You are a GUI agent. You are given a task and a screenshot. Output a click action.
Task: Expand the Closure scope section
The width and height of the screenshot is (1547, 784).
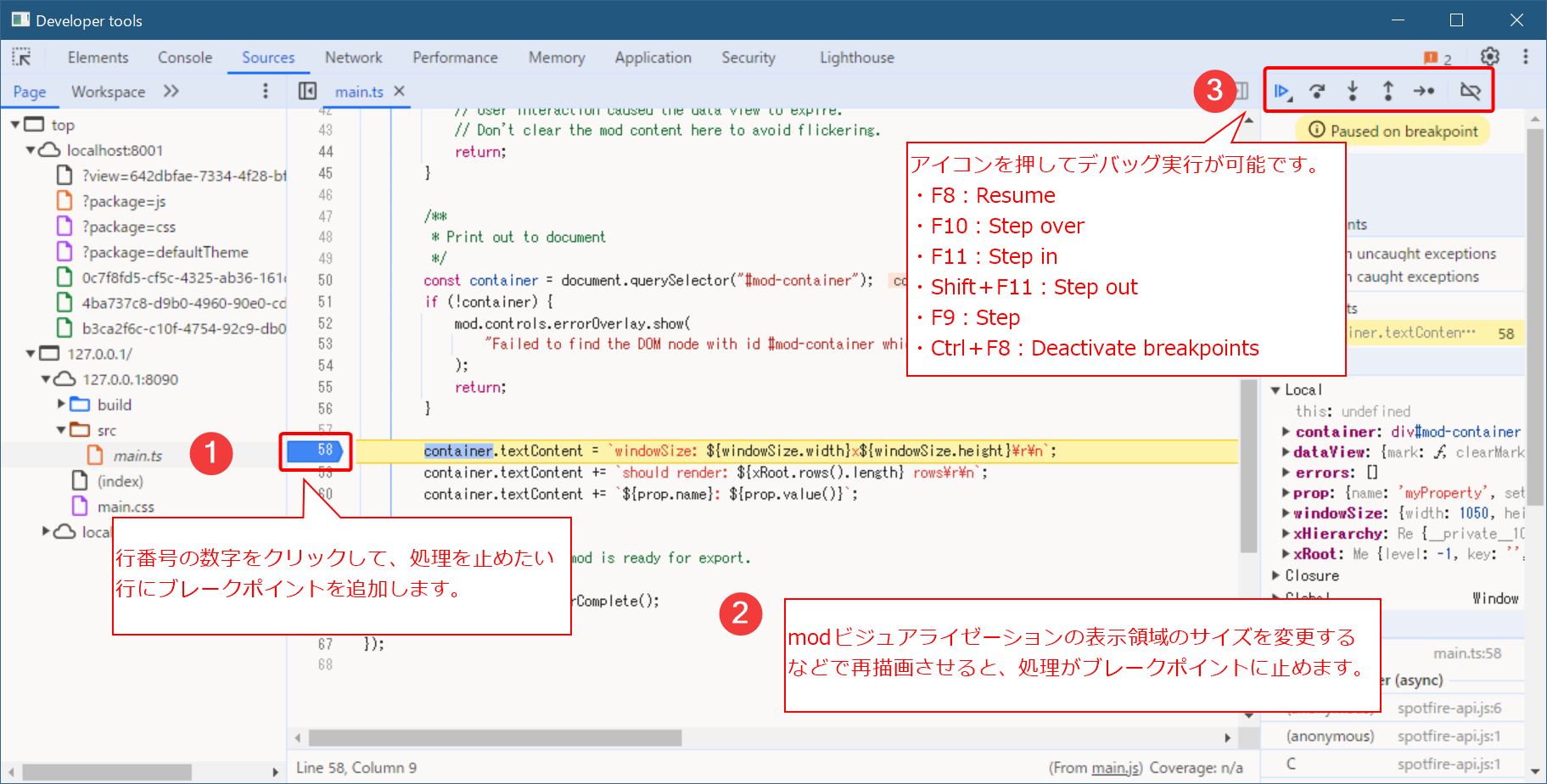tap(1275, 575)
